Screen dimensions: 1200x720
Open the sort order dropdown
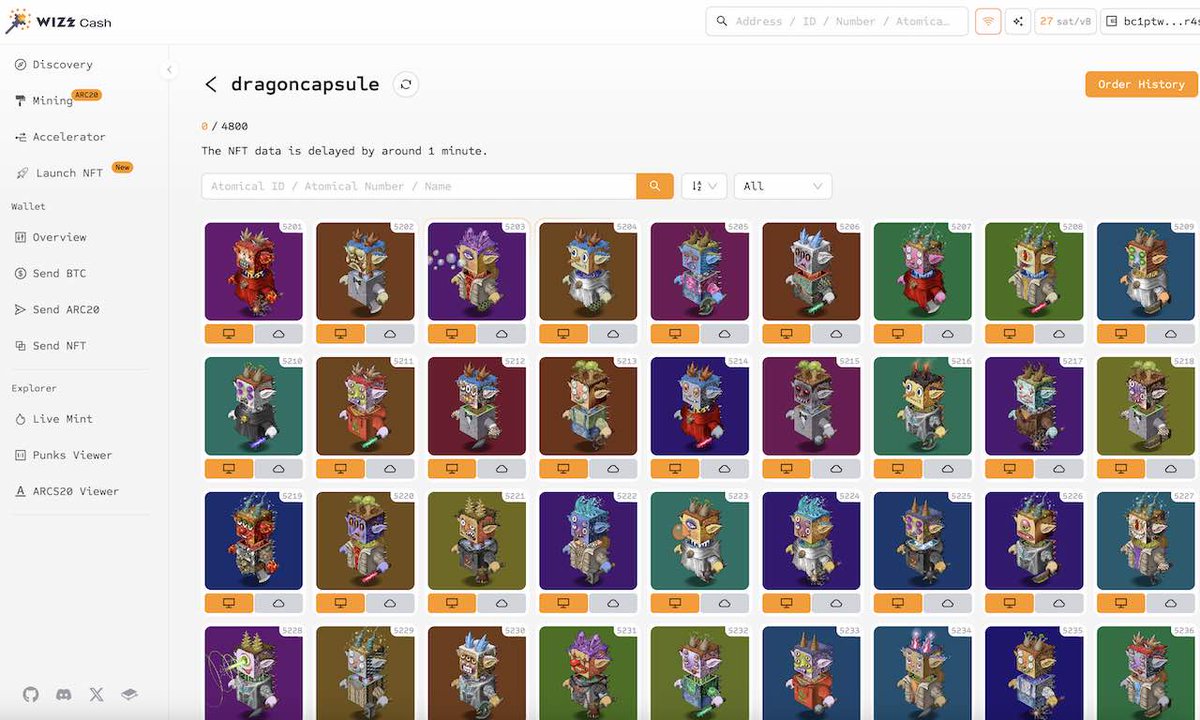pyautogui.click(x=704, y=186)
